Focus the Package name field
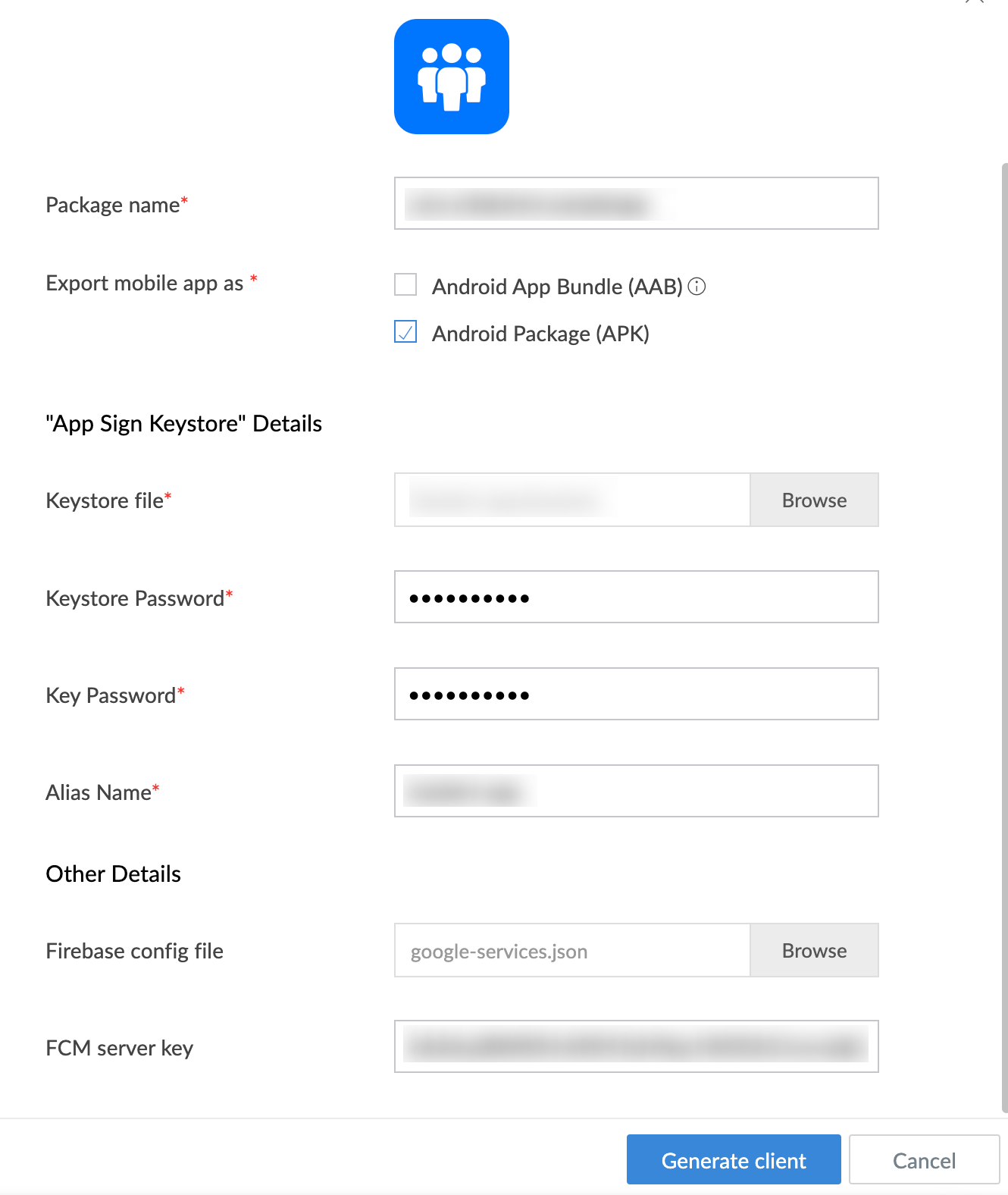Image resolution: width=1008 pixels, height=1195 pixels. pos(637,203)
